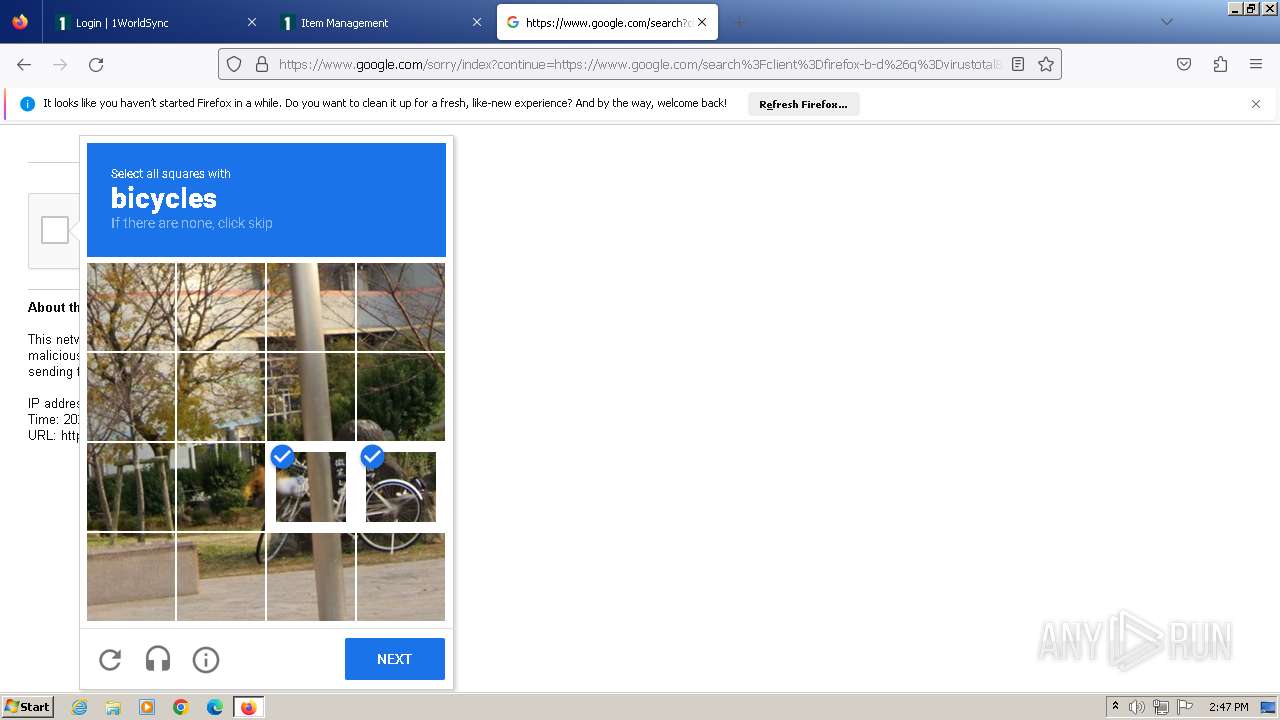Open the list all tabs dropdown
The image size is (1280, 720).
coord(1166,22)
